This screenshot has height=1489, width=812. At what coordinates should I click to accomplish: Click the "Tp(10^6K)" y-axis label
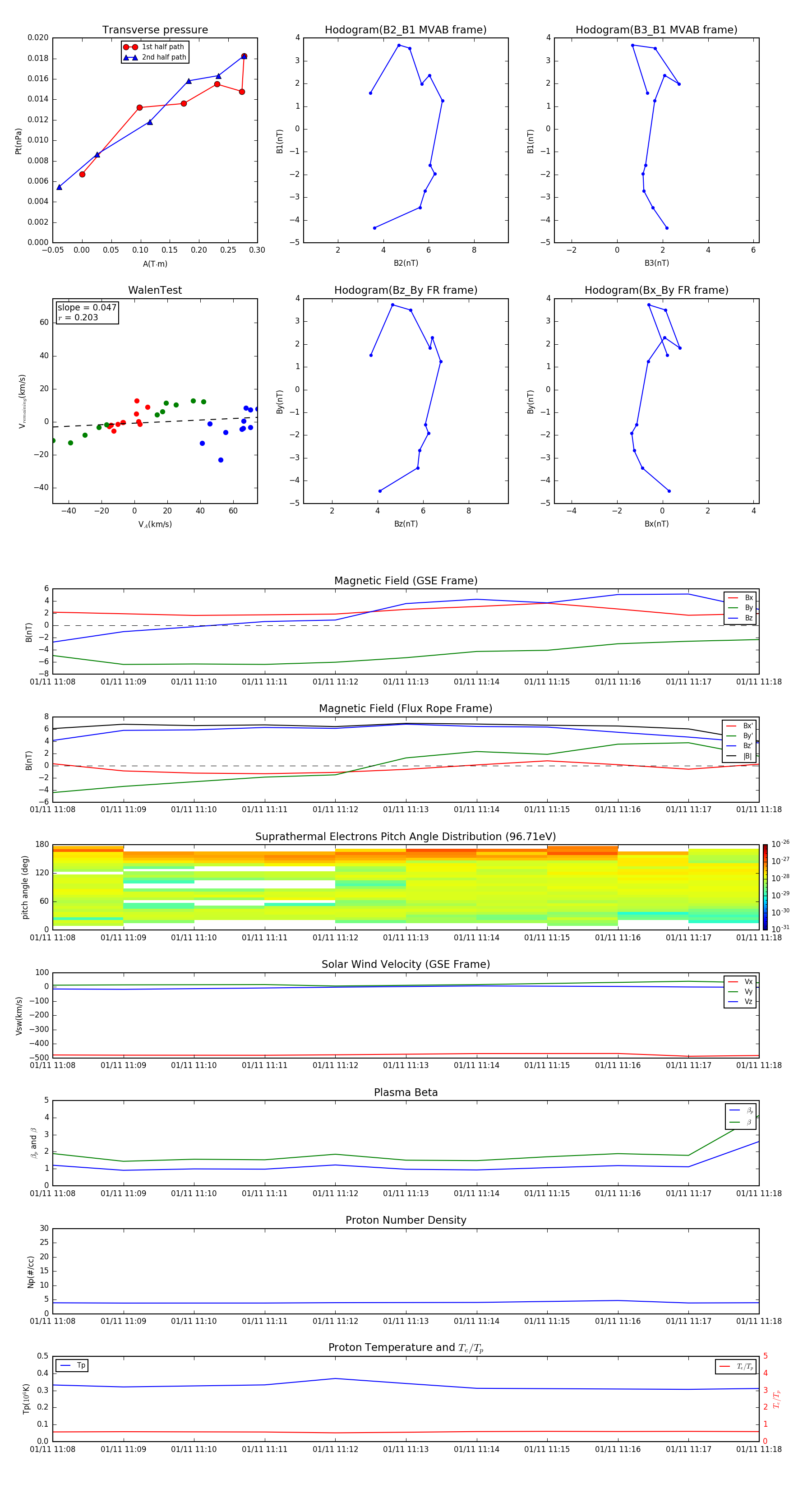click(x=26, y=1399)
